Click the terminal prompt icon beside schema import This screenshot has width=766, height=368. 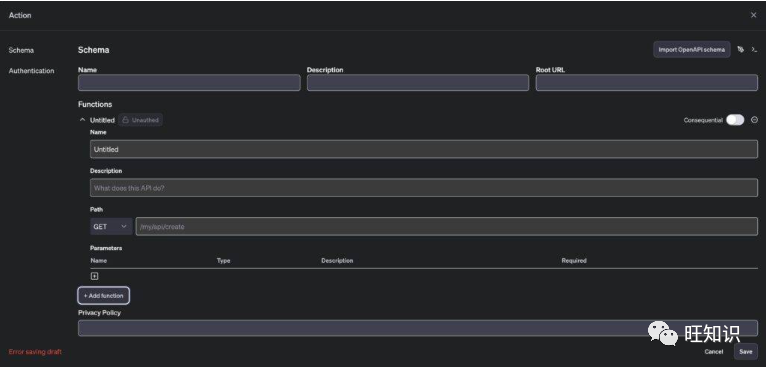[754, 49]
